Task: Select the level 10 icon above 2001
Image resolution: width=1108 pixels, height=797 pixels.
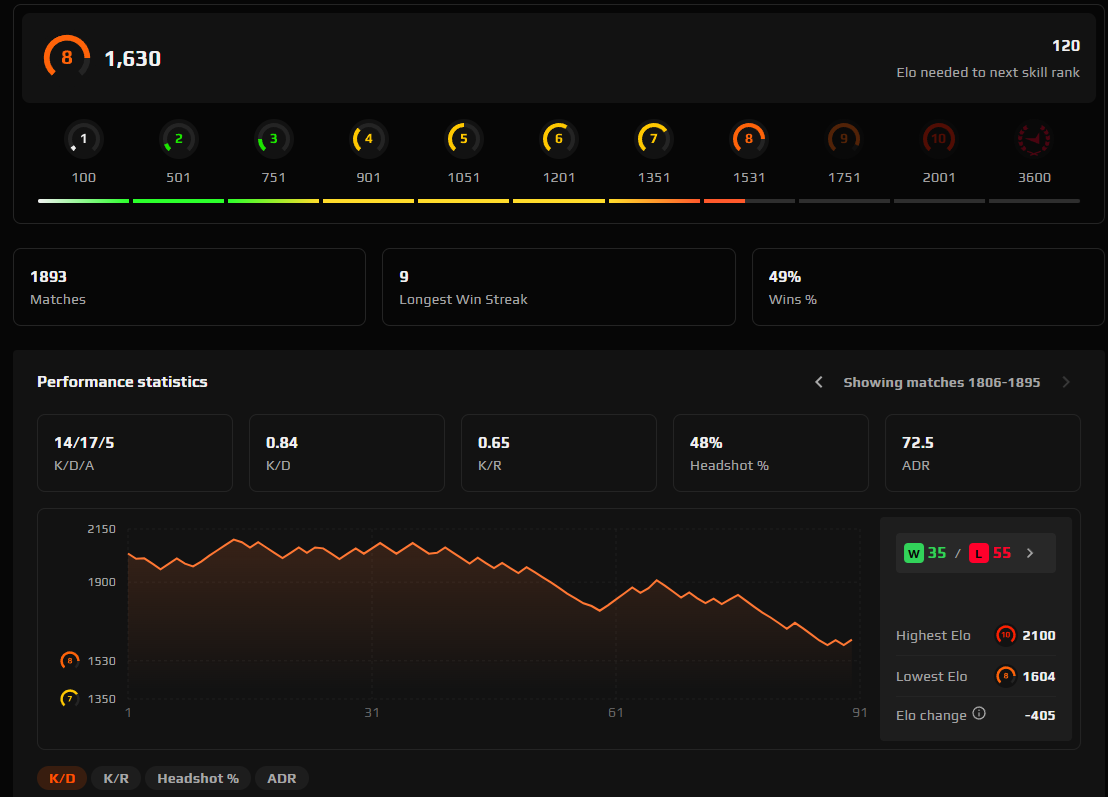Action: 938,138
